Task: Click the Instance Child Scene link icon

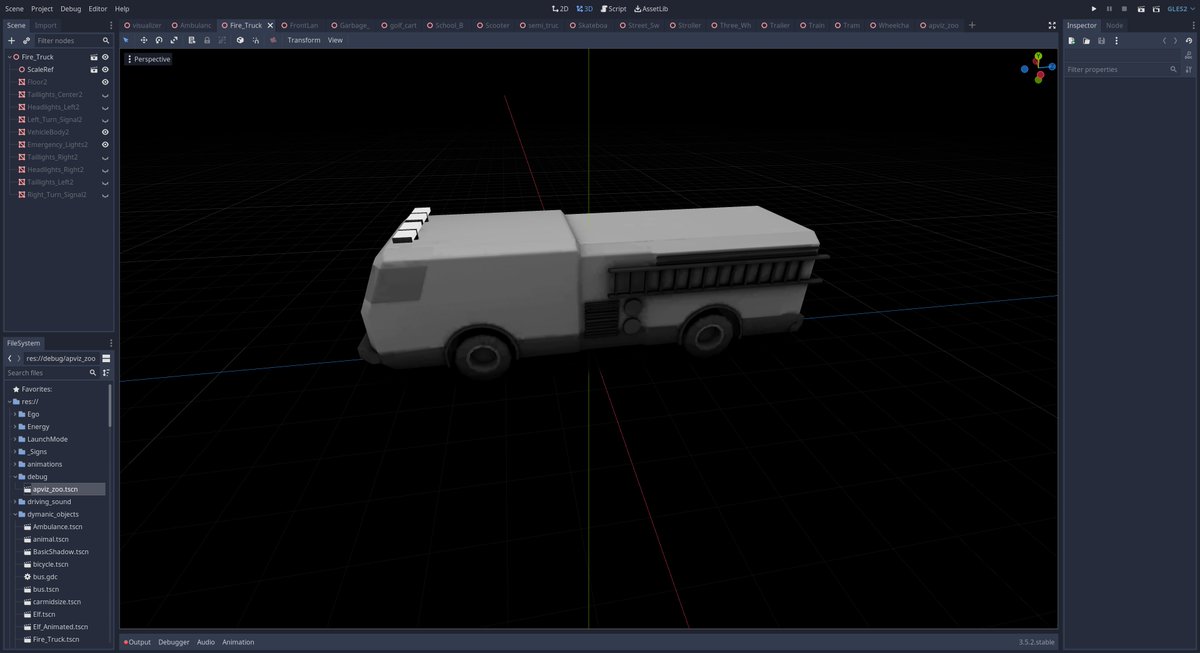Action: click(x=26, y=41)
